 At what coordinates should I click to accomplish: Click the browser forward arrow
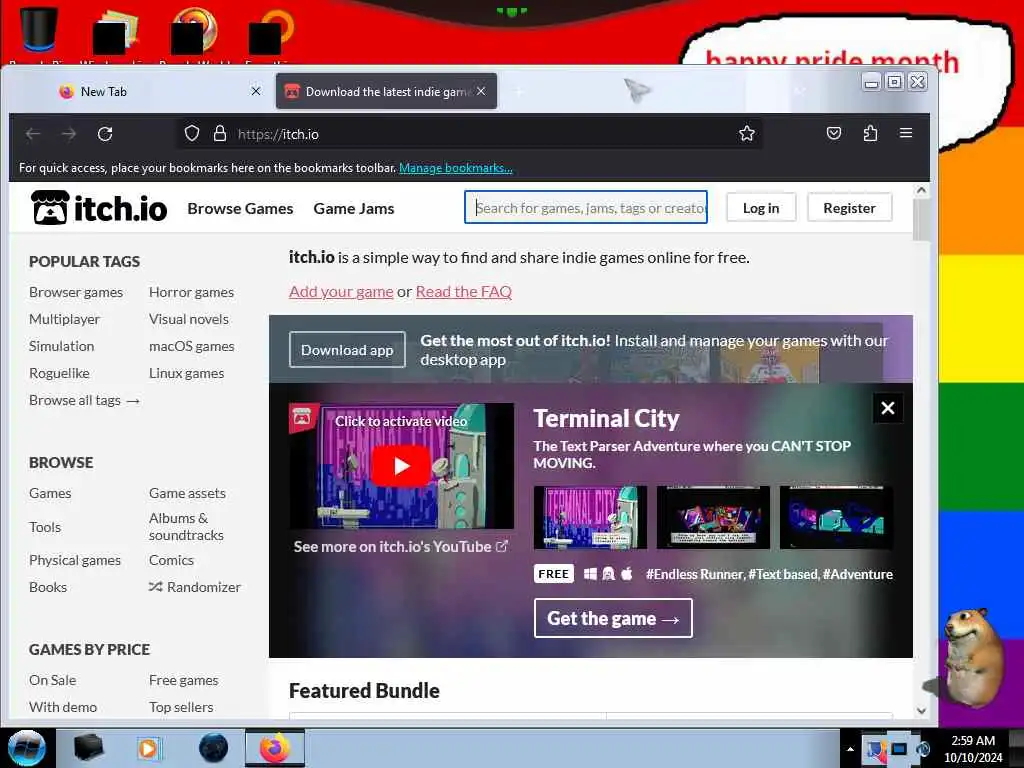(69, 134)
